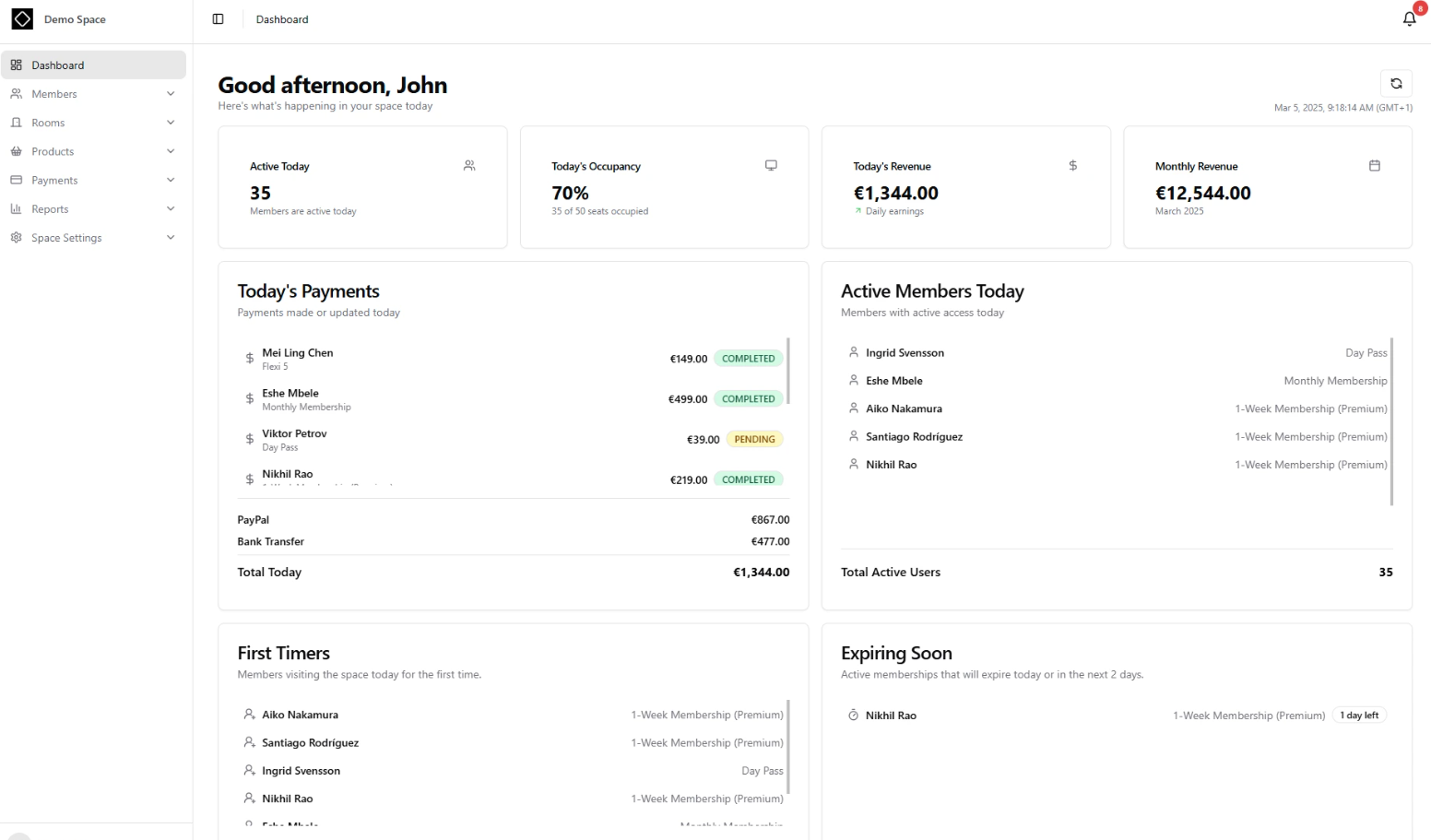This screenshot has height=840, width=1431.
Task: Click the red notification badge showing 8
Action: [x=1419, y=7]
